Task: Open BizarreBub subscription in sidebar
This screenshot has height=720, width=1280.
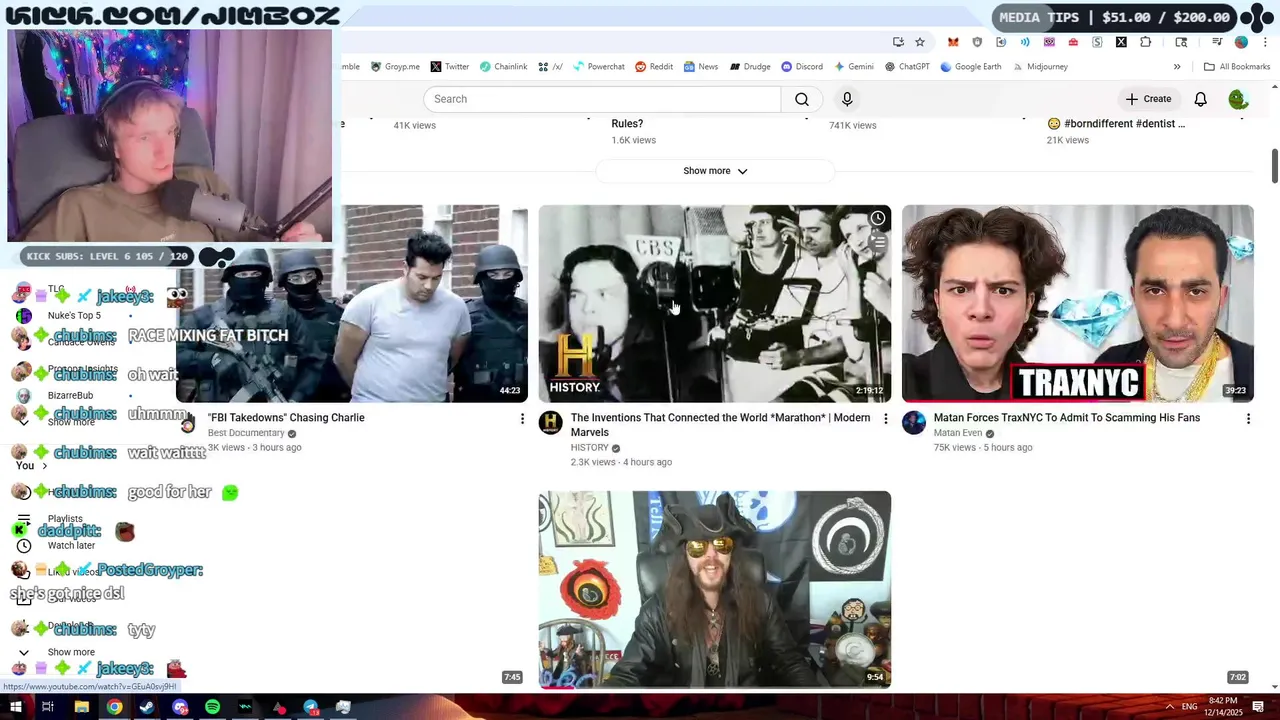Action: [x=70, y=396]
